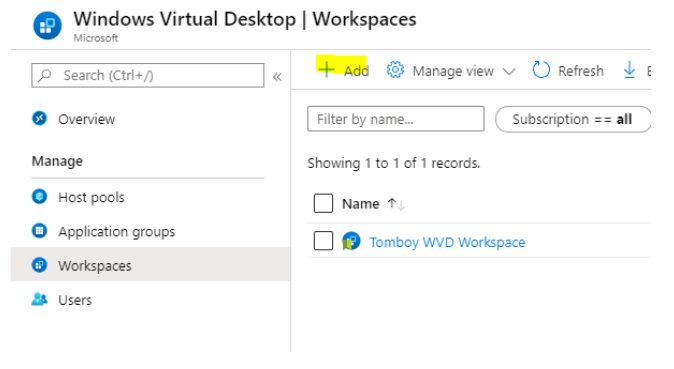Open the Users menu item
674x369 pixels.
(75, 300)
